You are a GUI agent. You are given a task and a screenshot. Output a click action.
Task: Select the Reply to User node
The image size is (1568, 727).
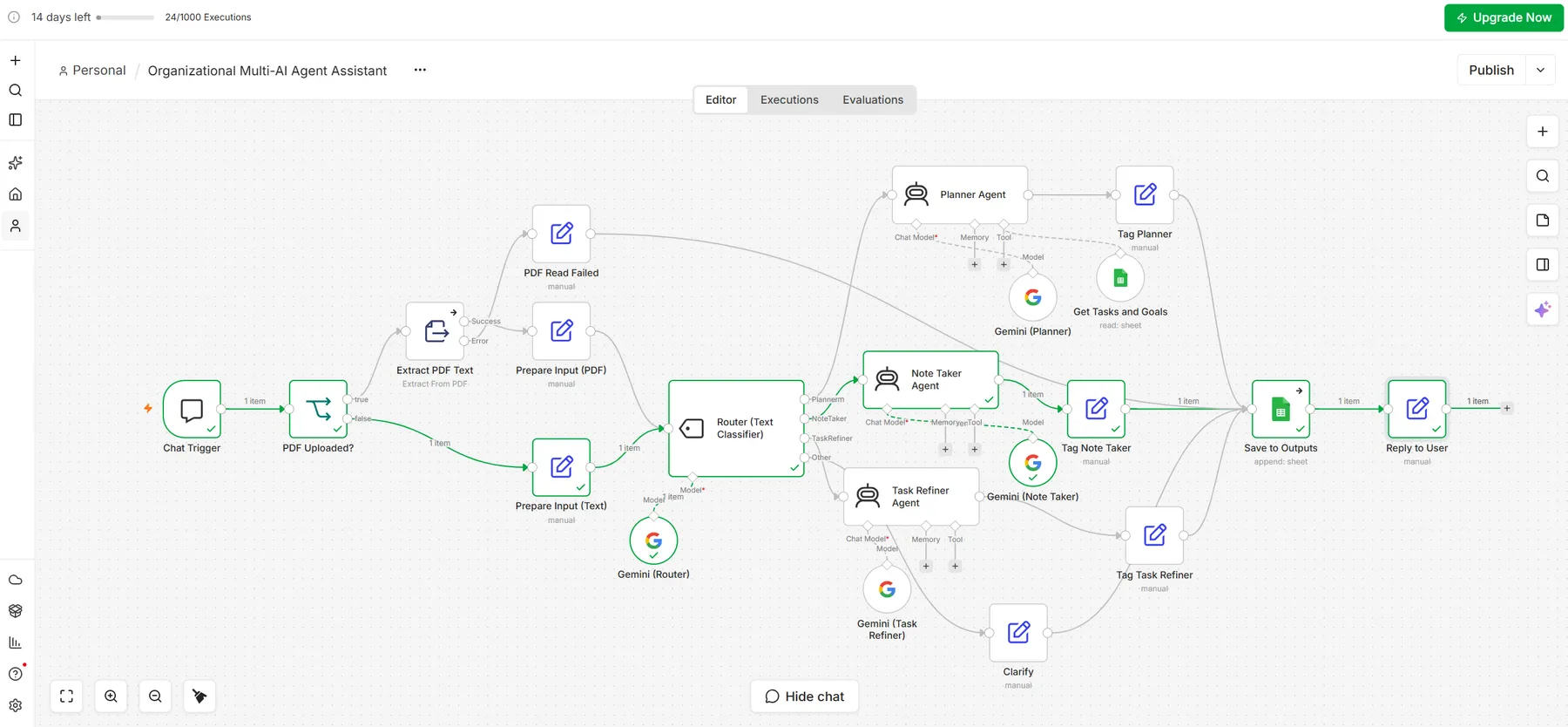coord(1417,409)
